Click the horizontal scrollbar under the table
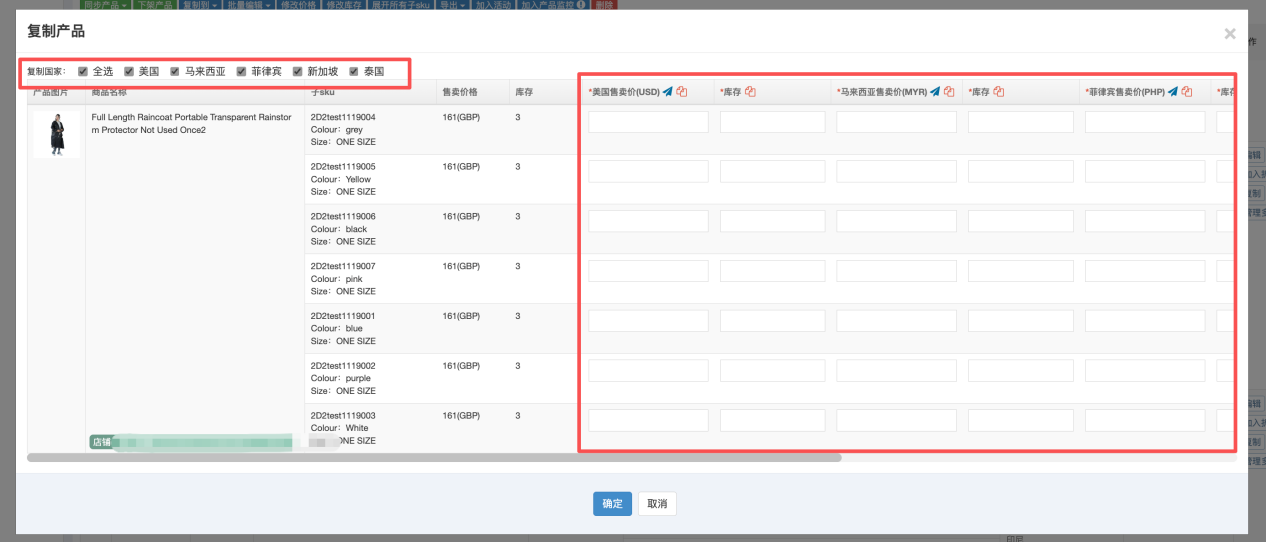The width and height of the screenshot is (1266, 542). 434,458
